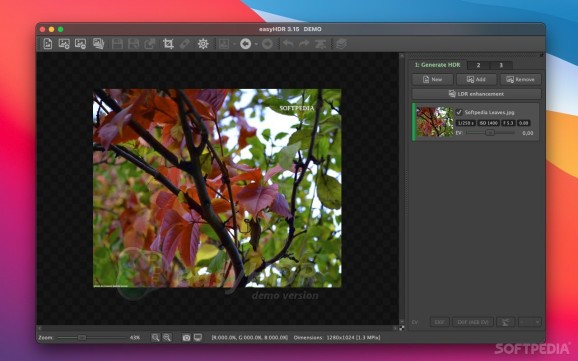Click the Remove button in panel
578x361 pixels.
520,79
